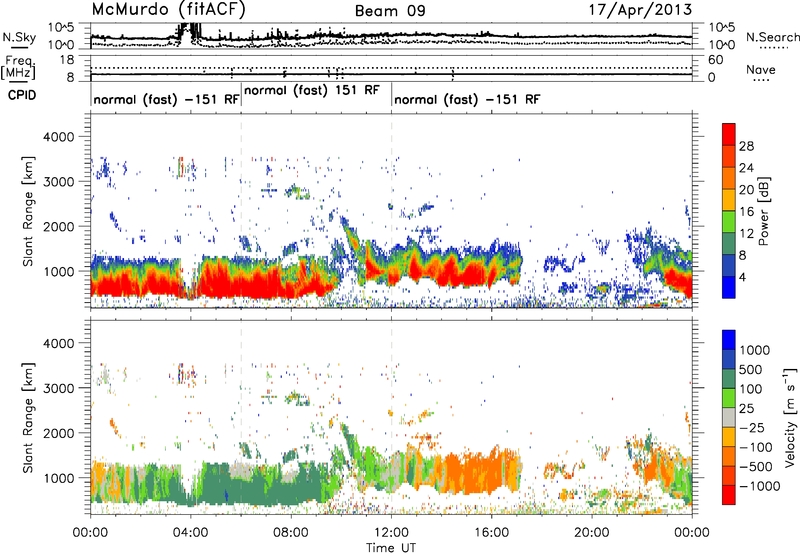Viewport: 800px width, 554px height.
Task: Select the 'Beam 09' header label
Action: click(x=390, y=11)
